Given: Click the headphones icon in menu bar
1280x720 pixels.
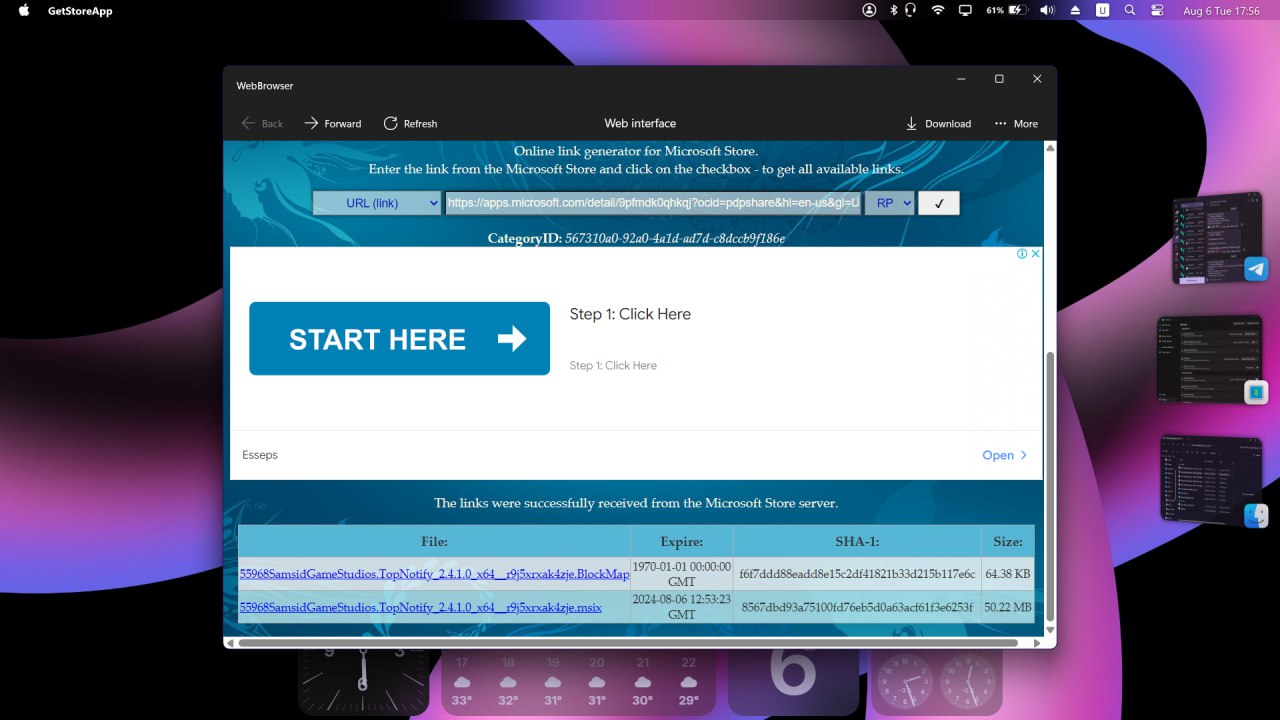Looking at the screenshot, I should click(910, 10).
